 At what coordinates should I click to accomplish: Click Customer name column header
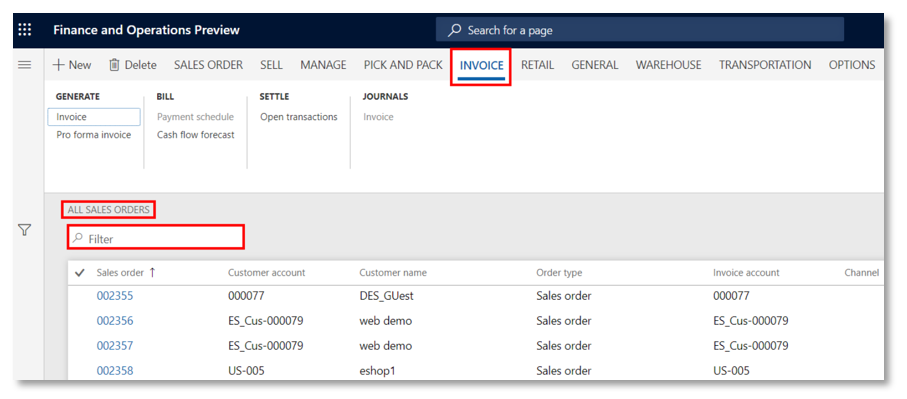[393, 272]
